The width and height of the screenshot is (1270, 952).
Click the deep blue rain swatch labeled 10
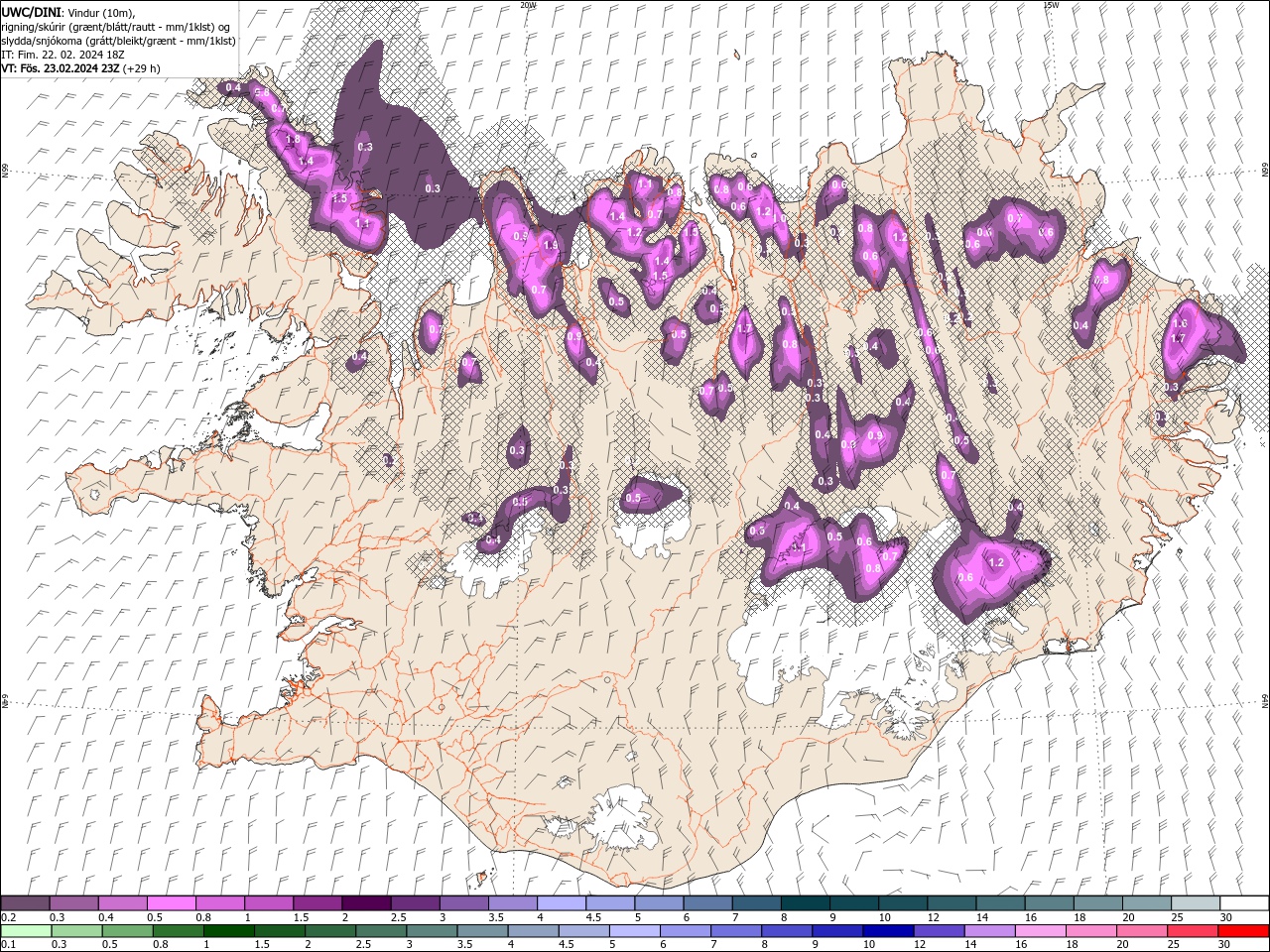tap(889, 931)
